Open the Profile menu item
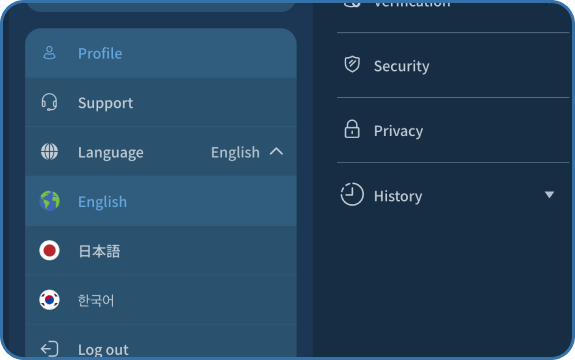 click(161, 53)
